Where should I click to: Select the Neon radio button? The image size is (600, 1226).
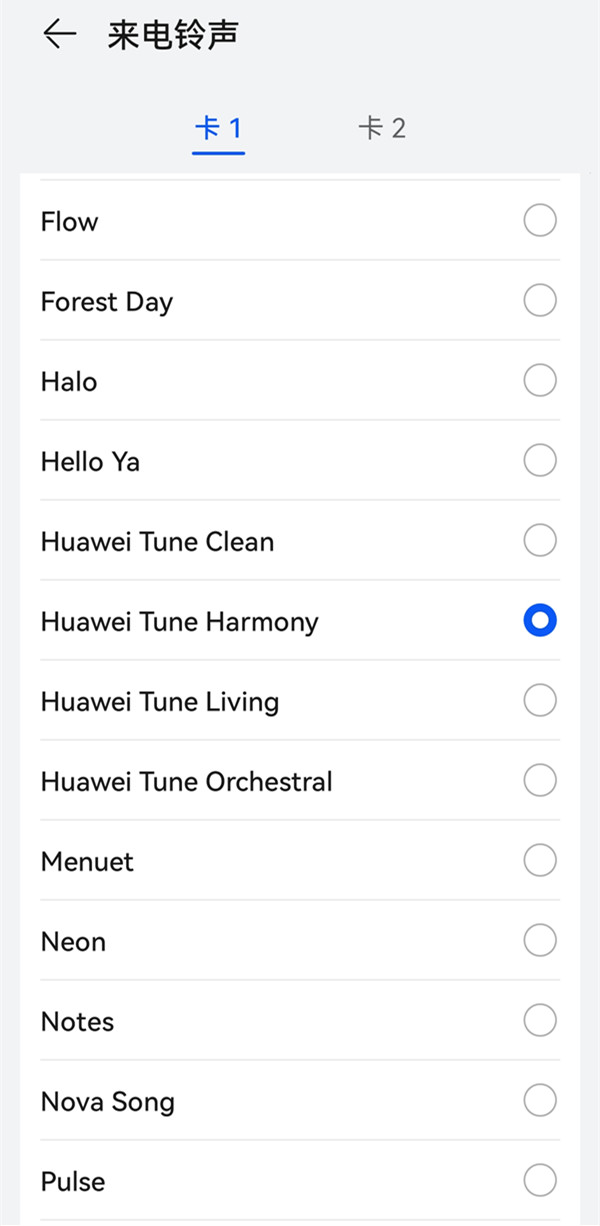pos(540,941)
